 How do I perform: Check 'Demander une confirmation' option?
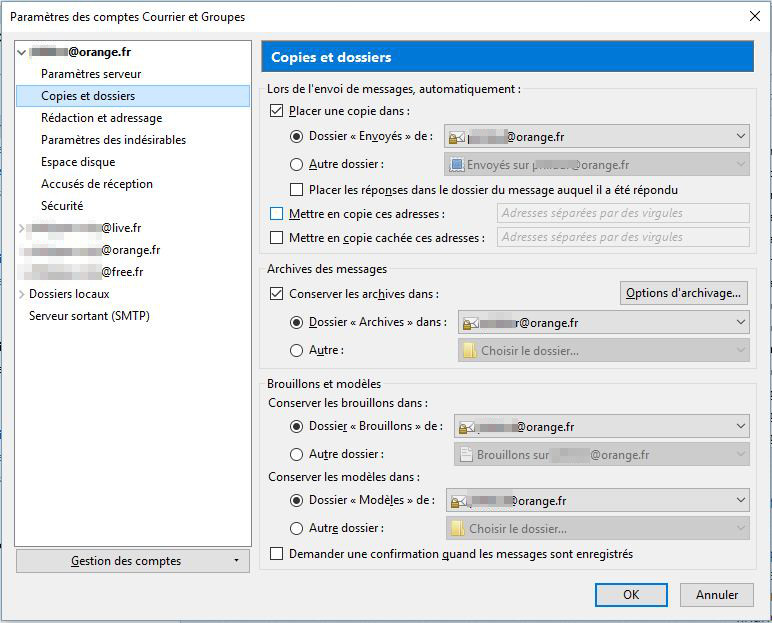point(277,554)
